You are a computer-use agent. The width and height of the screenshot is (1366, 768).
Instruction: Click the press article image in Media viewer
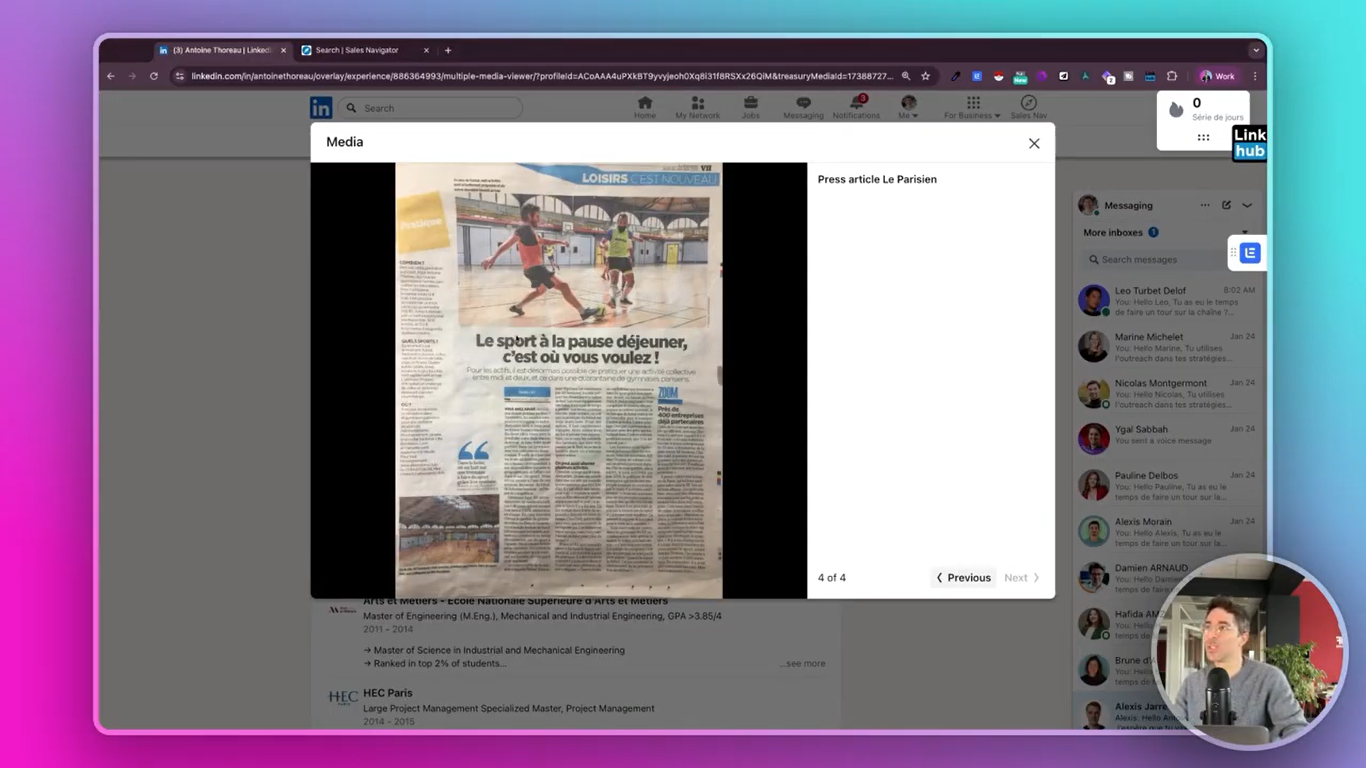(559, 380)
